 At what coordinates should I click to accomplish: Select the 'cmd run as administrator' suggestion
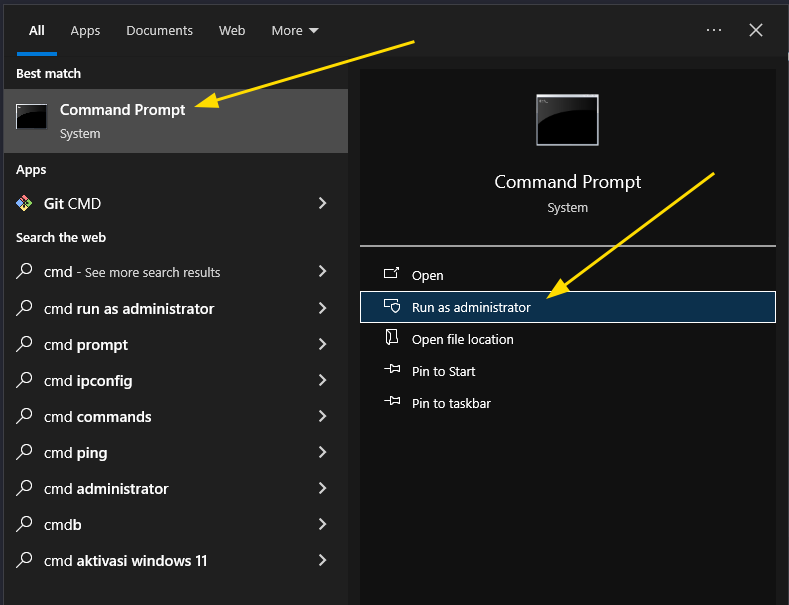[176, 308]
